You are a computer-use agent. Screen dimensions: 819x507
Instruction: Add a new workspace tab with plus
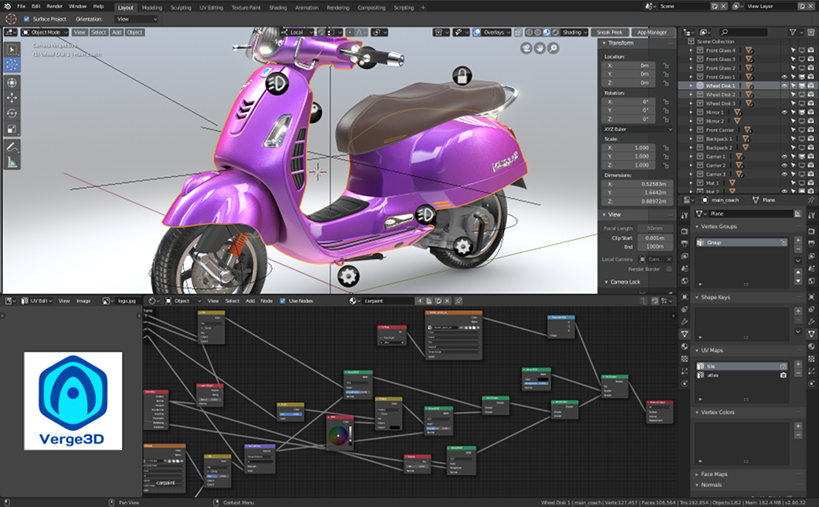(423, 7)
